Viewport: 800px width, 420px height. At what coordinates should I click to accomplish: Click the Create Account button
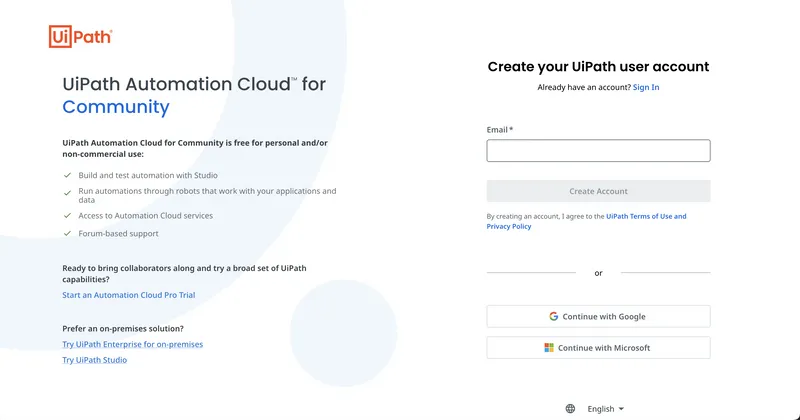point(598,191)
